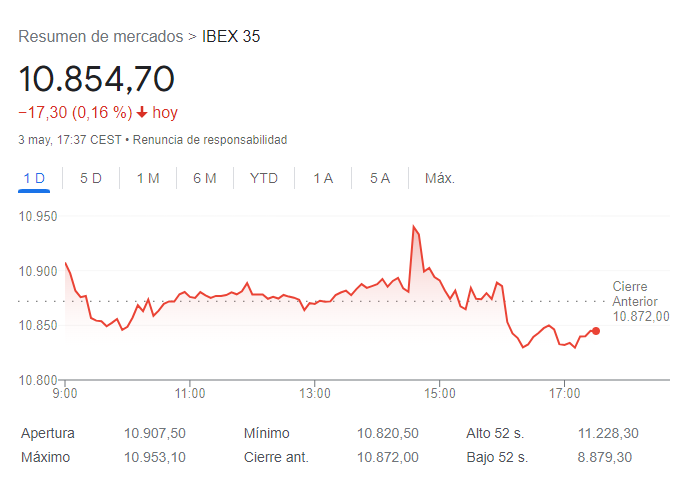The height and width of the screenshot is (478, 696).
Task: Show the 6 M chart range
Action: pyautogui.click(x=205, y=178)
